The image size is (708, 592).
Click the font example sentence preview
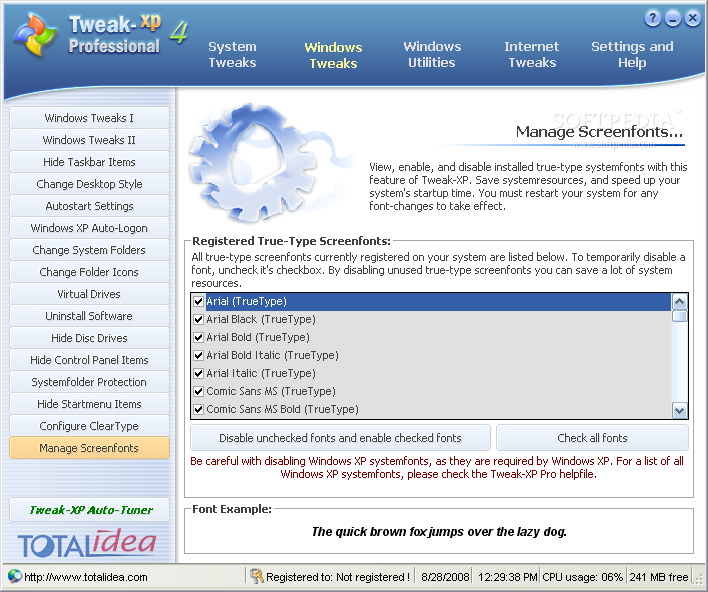click(x=439, y=531)
